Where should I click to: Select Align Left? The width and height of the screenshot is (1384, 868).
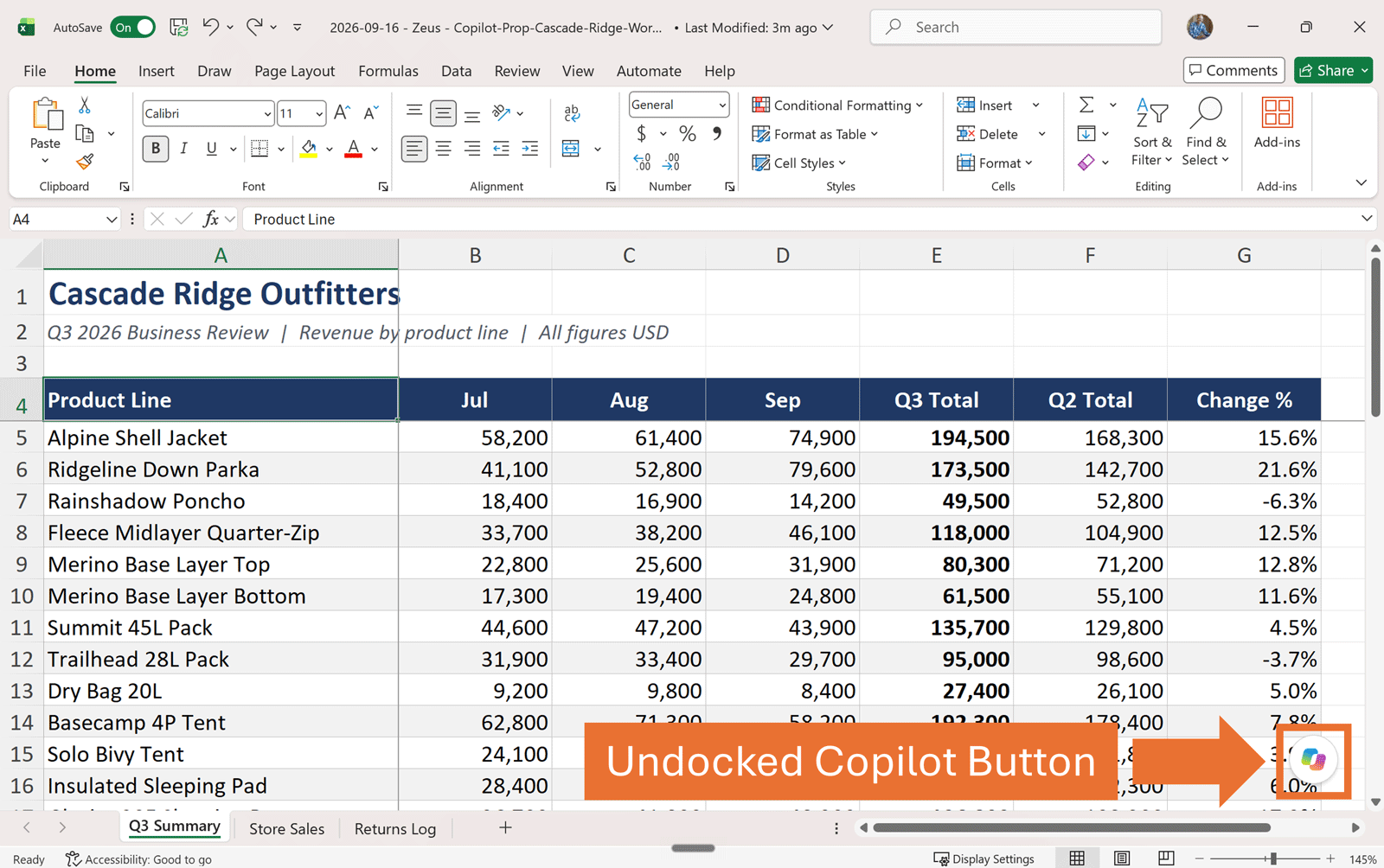pos(414,149)
